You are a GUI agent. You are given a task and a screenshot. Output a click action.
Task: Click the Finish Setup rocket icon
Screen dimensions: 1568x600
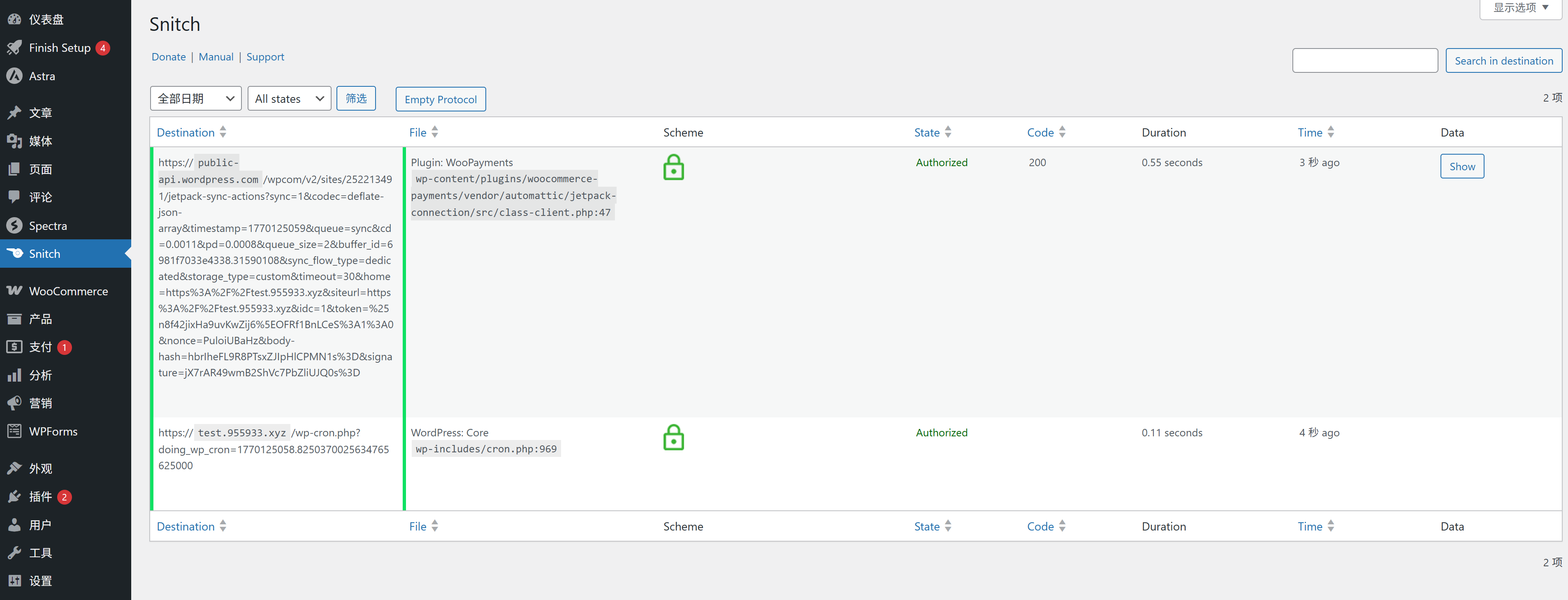tap(14, 47)
